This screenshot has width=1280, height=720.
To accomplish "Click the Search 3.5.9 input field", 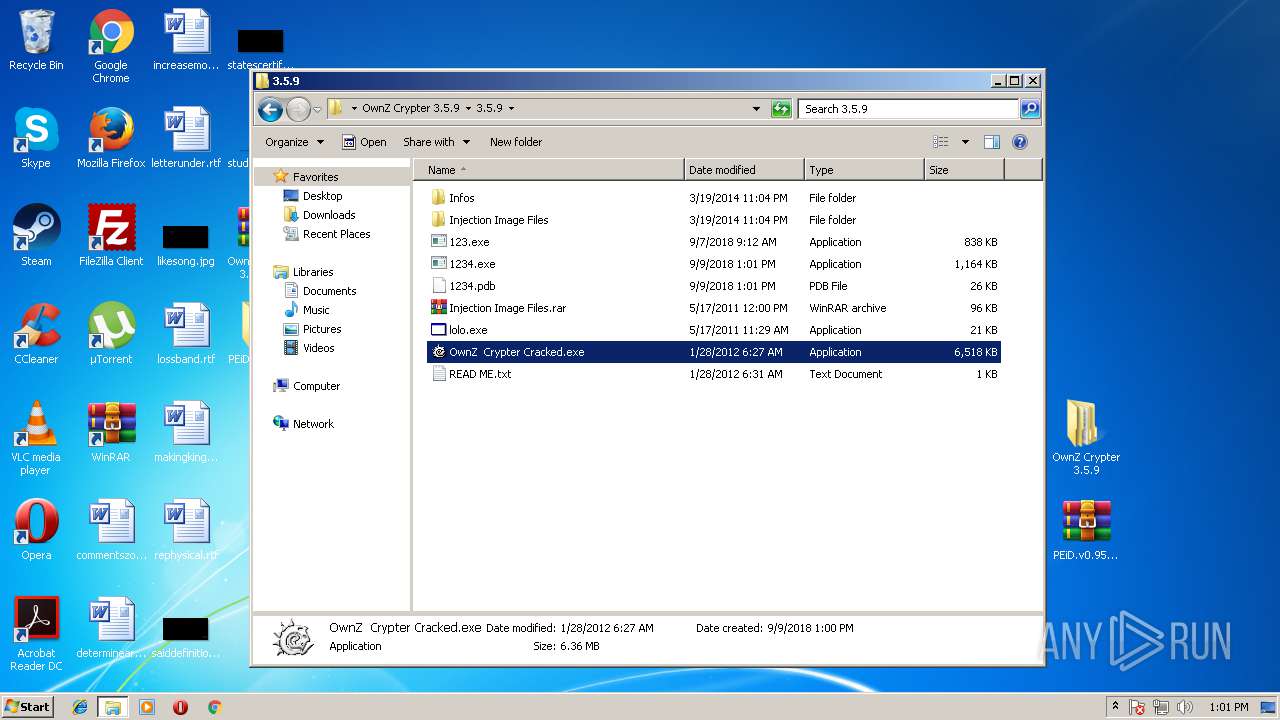I will [908, 109].
